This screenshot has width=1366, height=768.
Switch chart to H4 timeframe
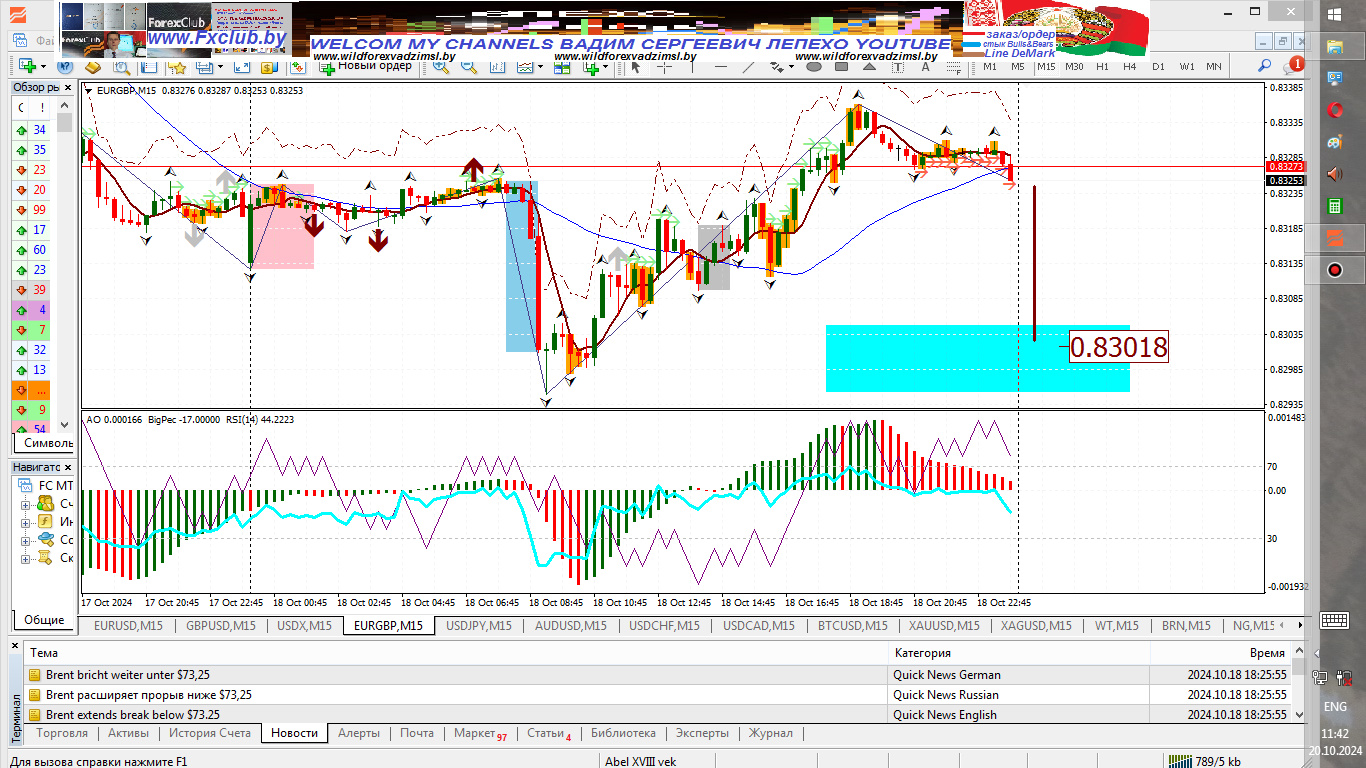(1130, 66)
